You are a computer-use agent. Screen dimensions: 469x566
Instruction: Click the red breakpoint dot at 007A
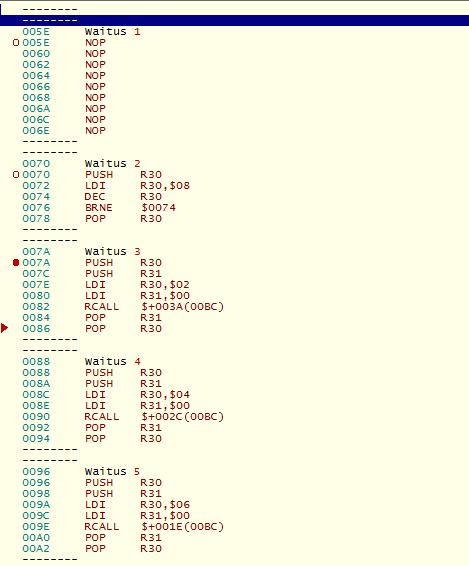point(16,262)
